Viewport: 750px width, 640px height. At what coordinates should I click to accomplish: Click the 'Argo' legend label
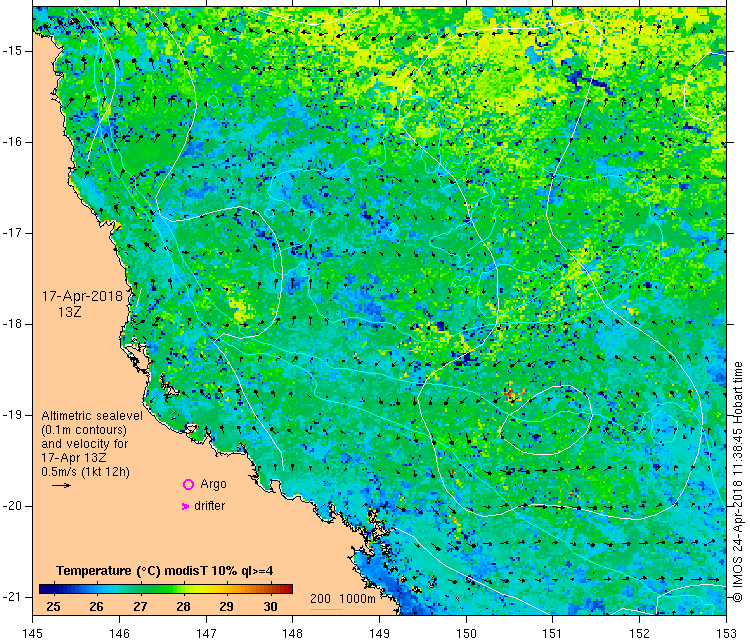point(213,485)
